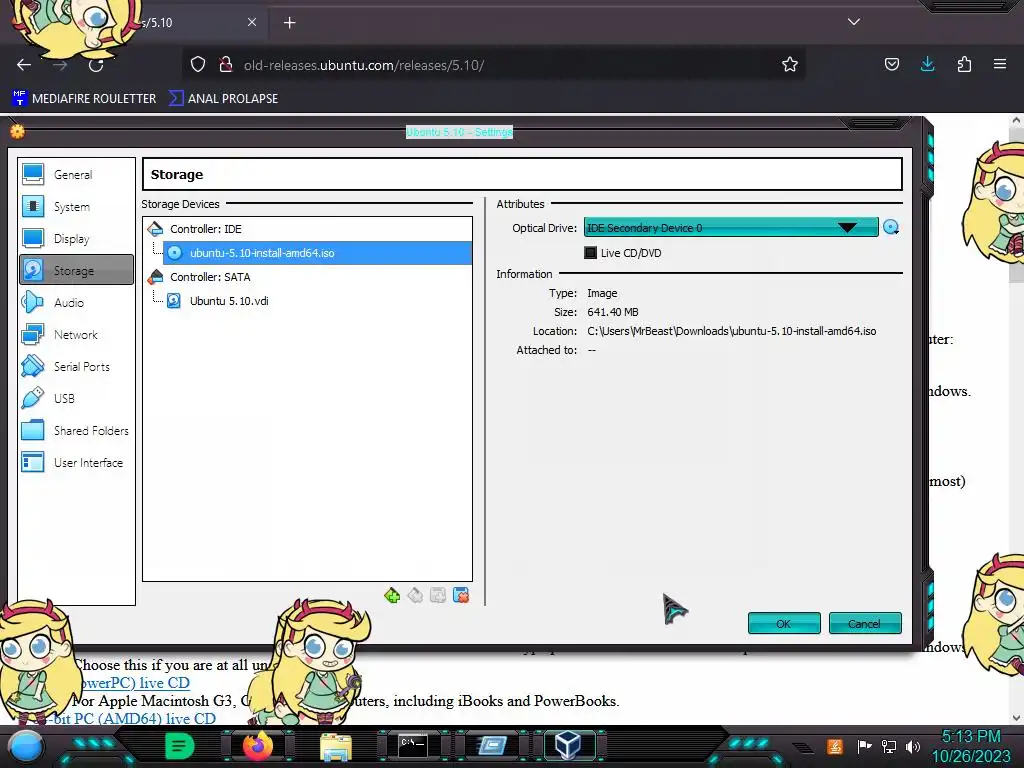Select ubuntu-5.10-install-amd64.iso in storage tree
Viewport: 1024px width, 768px height.
coord(317,253)
